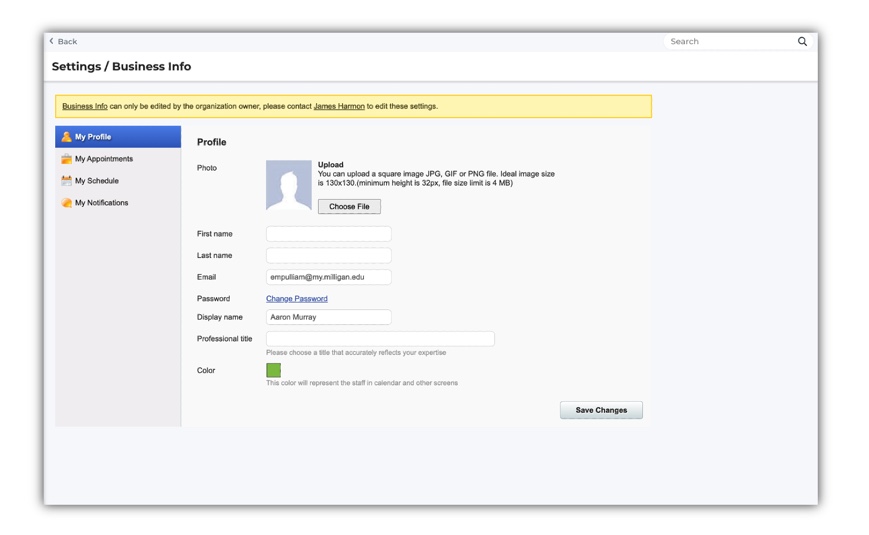Click the My Appointments folder icon
This screenshot has height=535, width=869.
tap(66, 159)
